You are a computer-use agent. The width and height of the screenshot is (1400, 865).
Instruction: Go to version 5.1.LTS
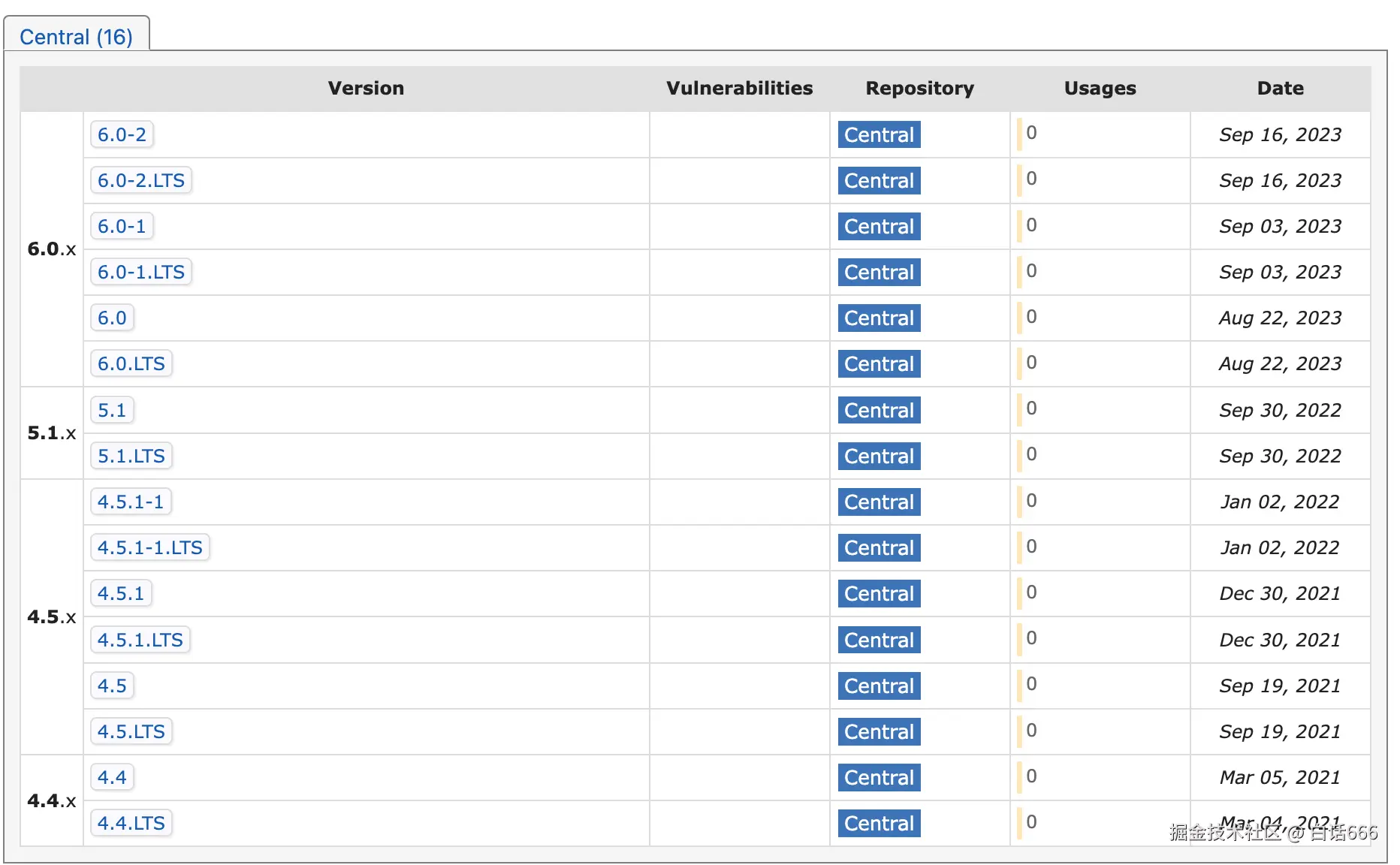131,456
